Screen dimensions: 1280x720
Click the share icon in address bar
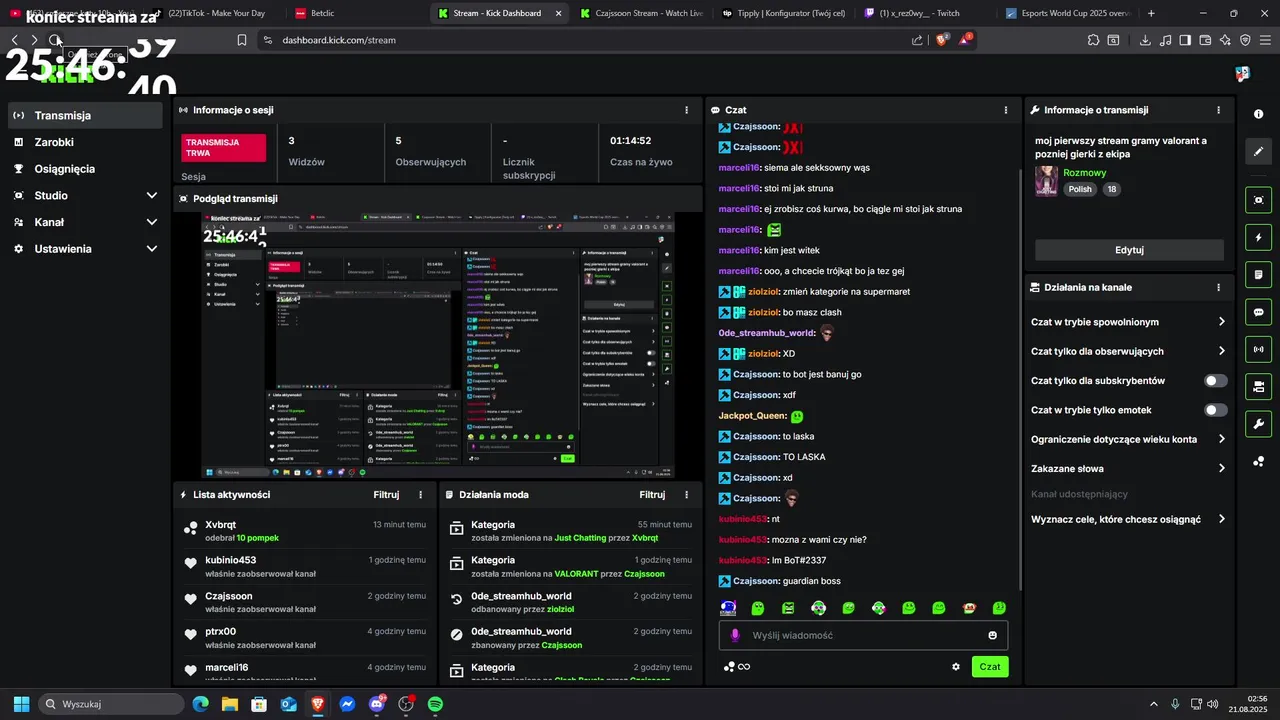pos(917,40)
